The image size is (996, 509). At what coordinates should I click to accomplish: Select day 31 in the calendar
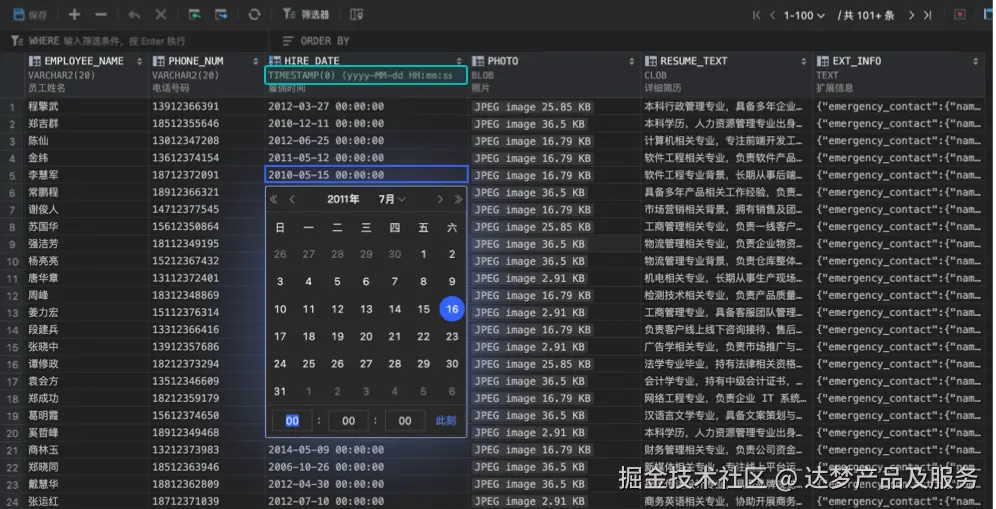click(x=280, y=391)
